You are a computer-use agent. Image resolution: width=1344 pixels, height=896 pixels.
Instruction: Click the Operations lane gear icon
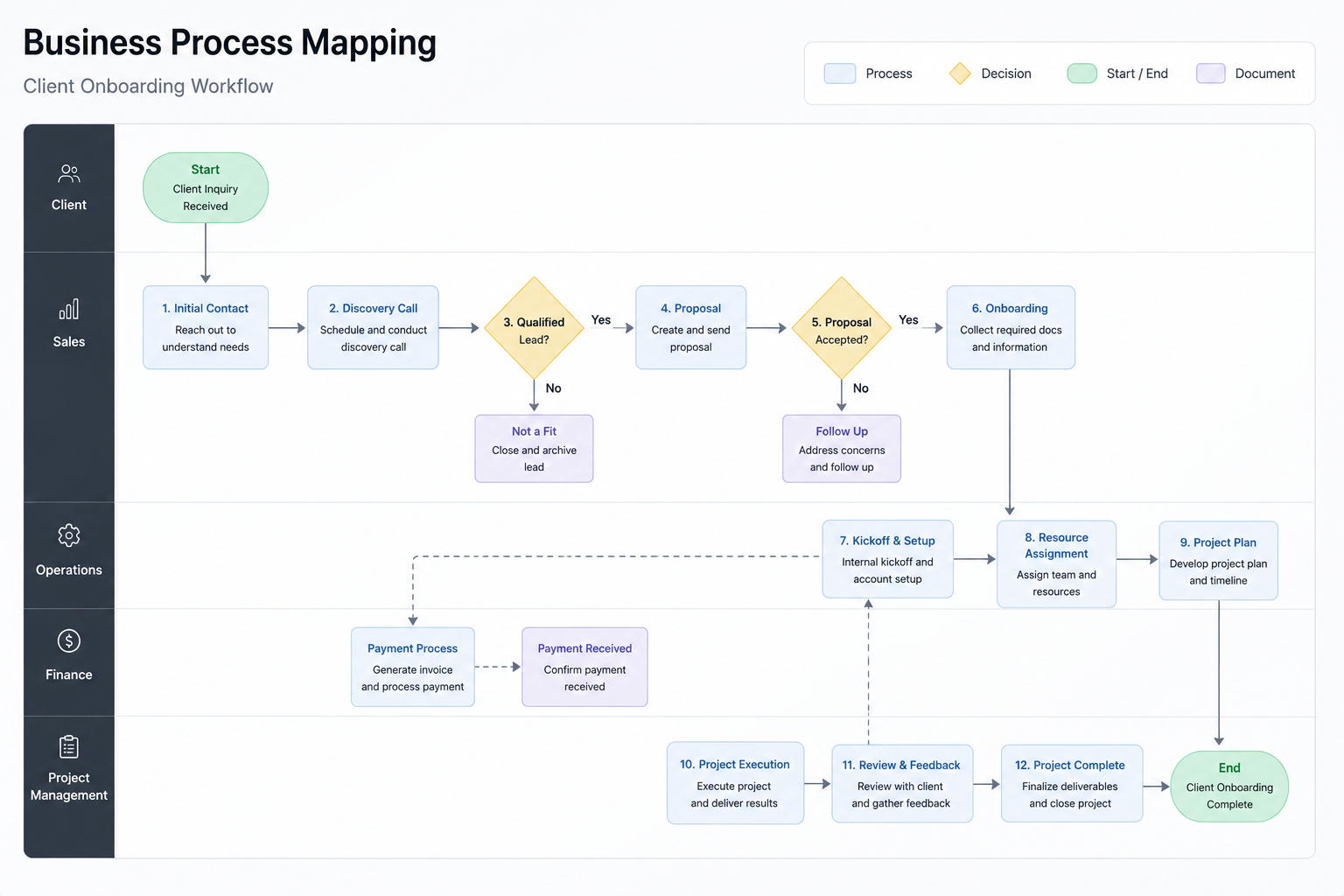[x=69, y=535]
